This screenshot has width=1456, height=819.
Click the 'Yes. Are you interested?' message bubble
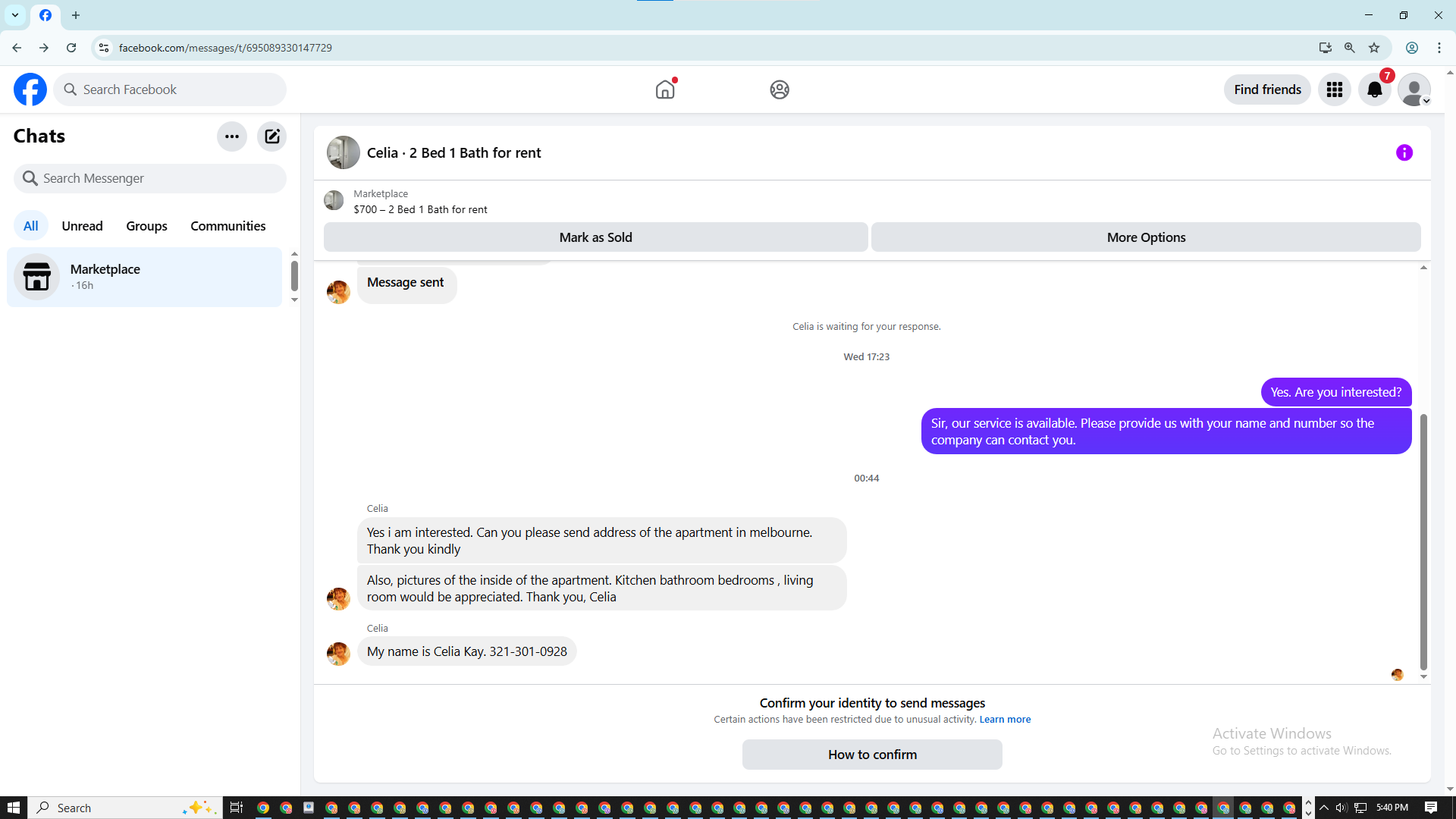click(x=1336, y=392)
